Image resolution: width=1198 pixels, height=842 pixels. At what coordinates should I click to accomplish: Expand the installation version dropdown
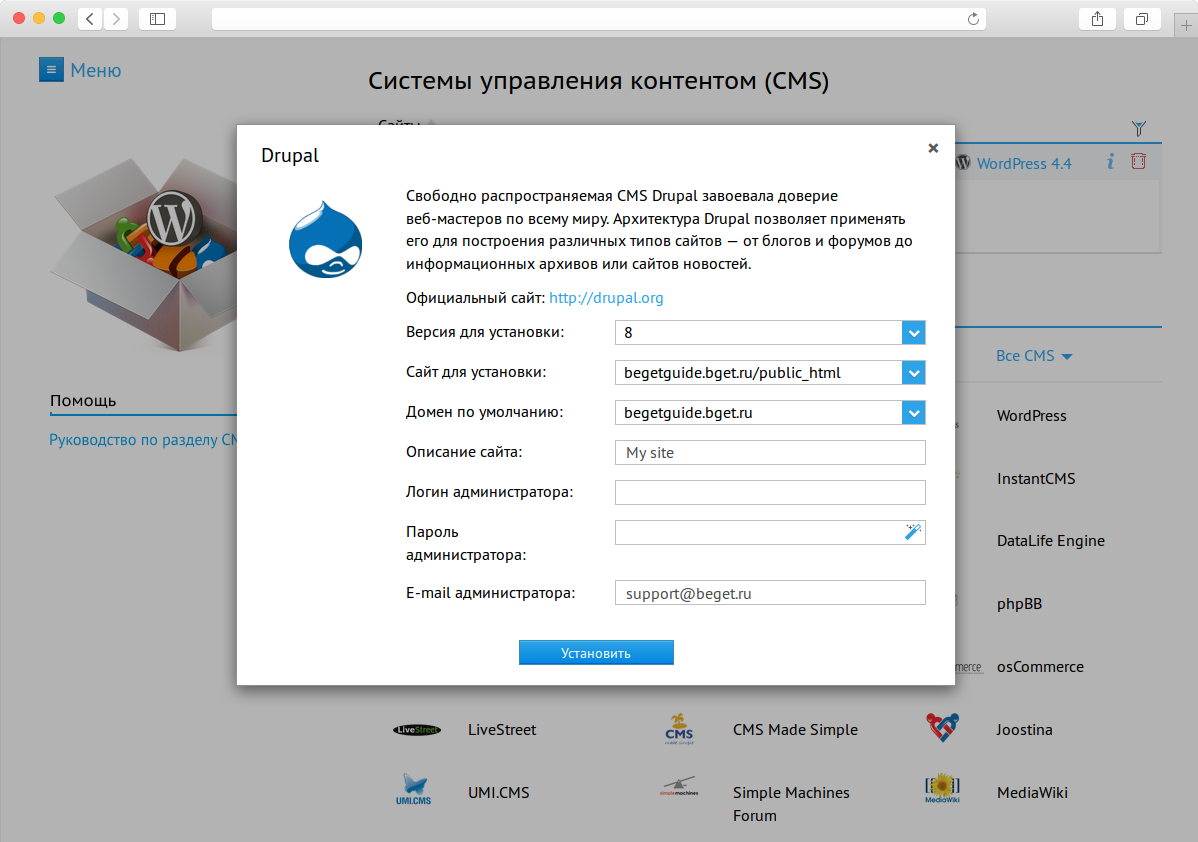click(x=913, y=332)
